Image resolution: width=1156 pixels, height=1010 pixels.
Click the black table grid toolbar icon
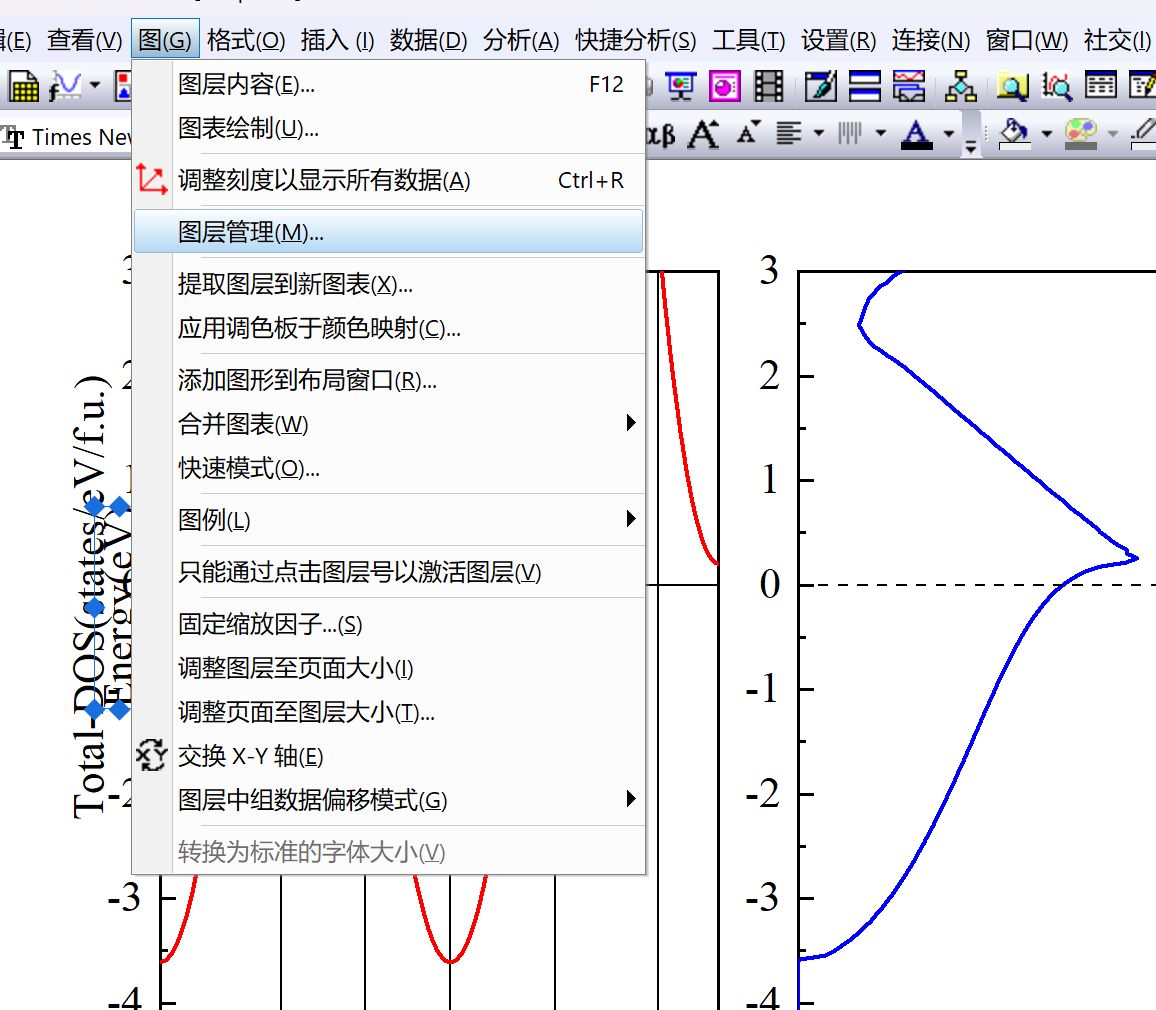[x=1101, y=86]
